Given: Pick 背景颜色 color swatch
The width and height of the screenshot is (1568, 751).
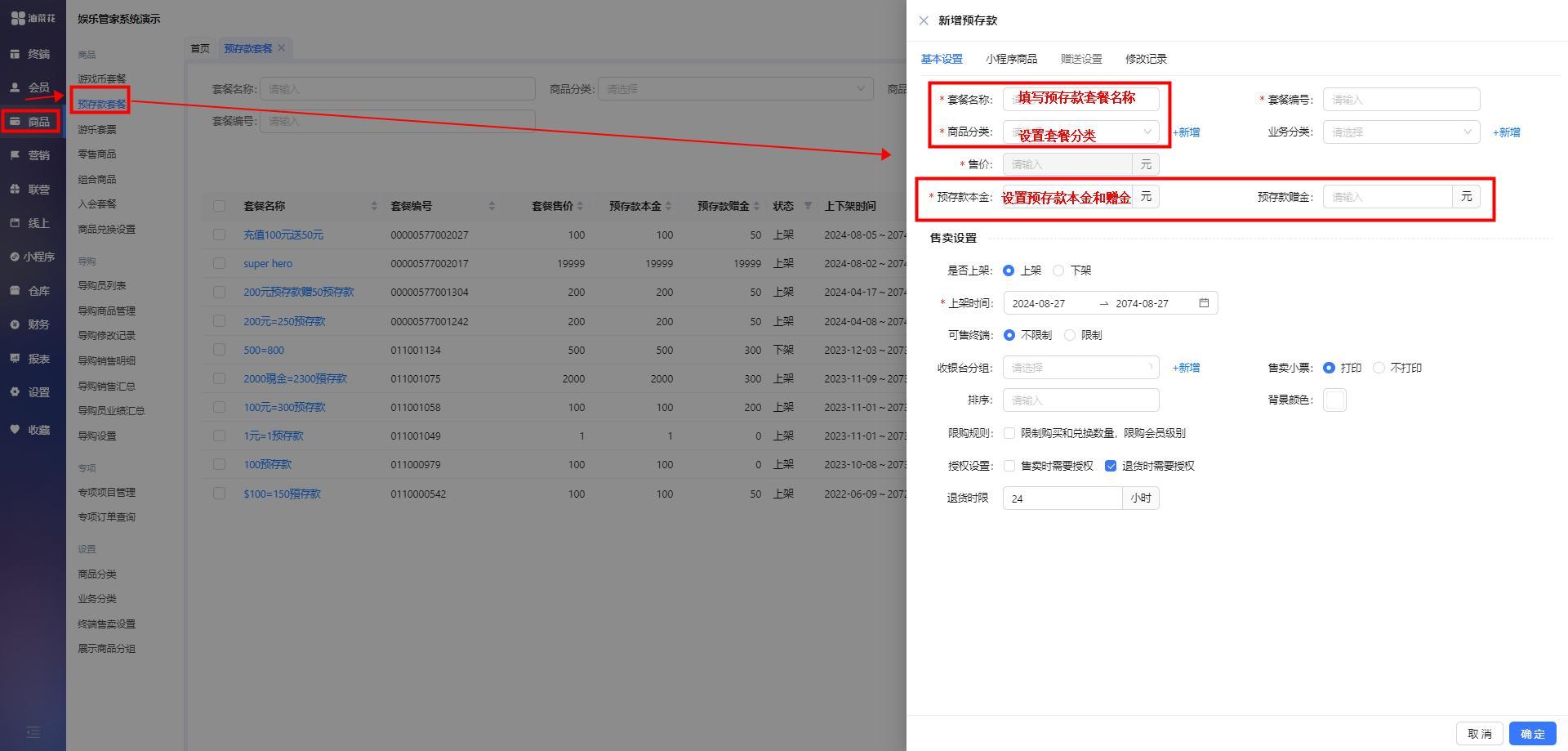Looking at the screenshot, I should [1334, 400].
